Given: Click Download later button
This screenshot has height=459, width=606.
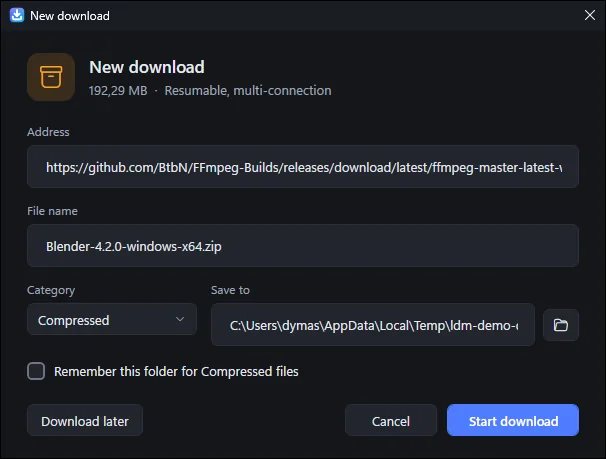Looking at the screenshot, I should (85, 420).
